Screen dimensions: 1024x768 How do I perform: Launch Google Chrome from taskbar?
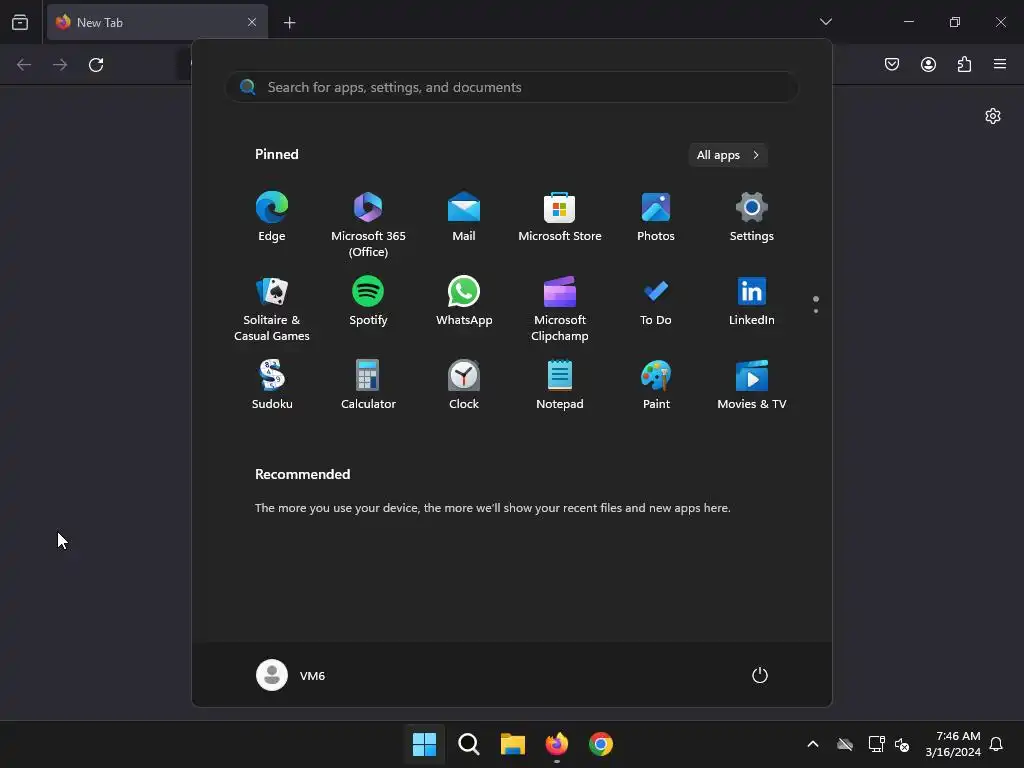601,744
